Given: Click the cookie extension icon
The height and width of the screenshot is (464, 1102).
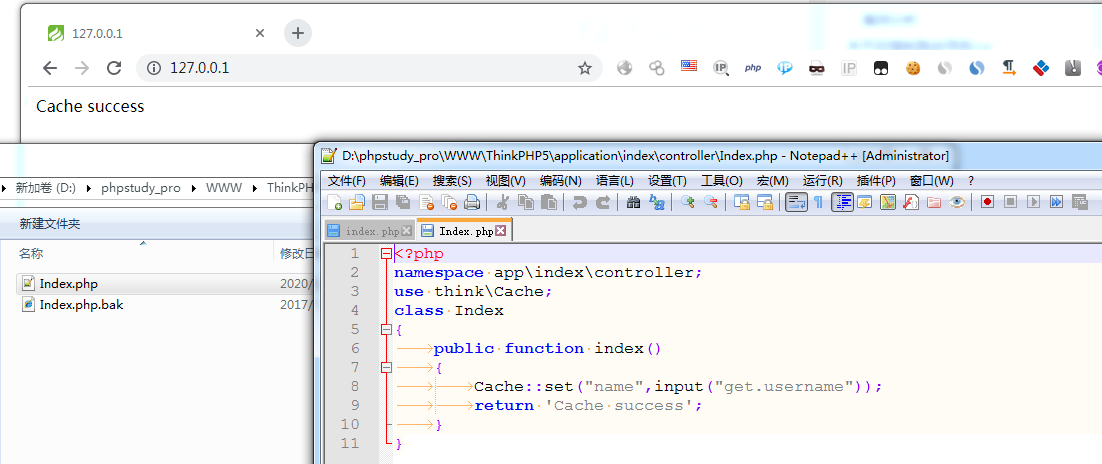Looking at the screenshot, I should click(x=913, y=68).
